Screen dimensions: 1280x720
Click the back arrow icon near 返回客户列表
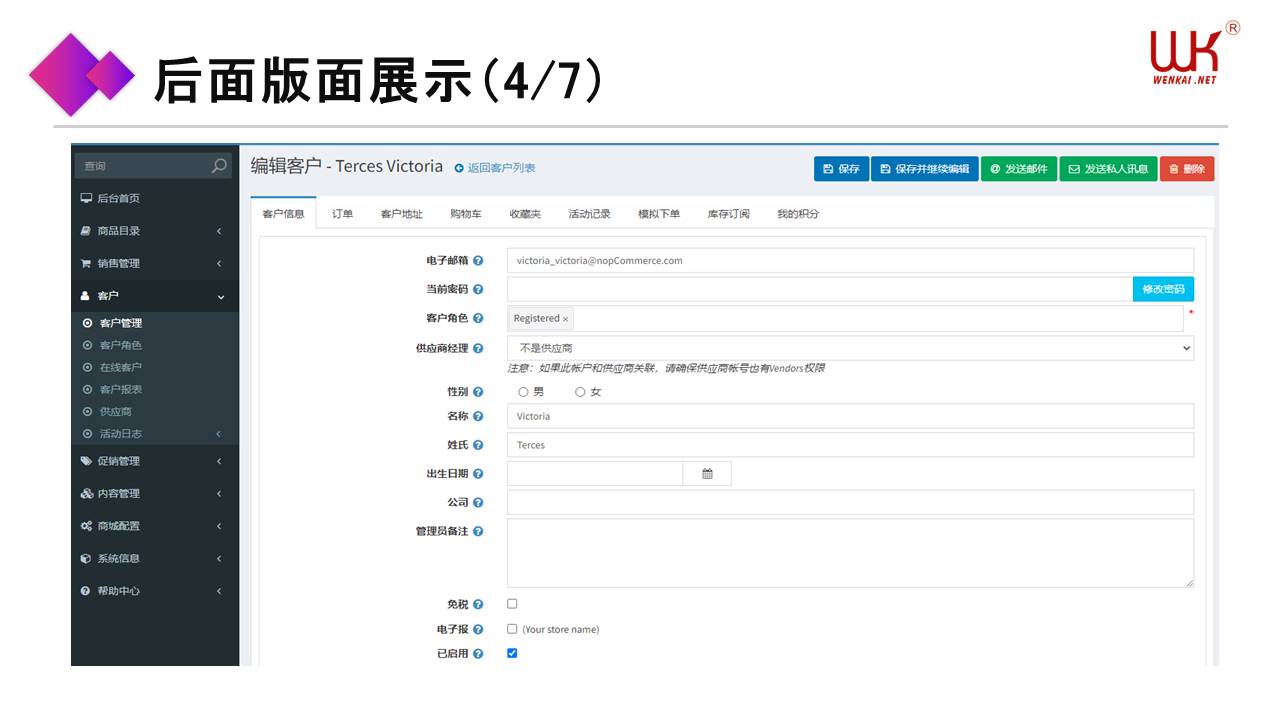pos(459,168)
